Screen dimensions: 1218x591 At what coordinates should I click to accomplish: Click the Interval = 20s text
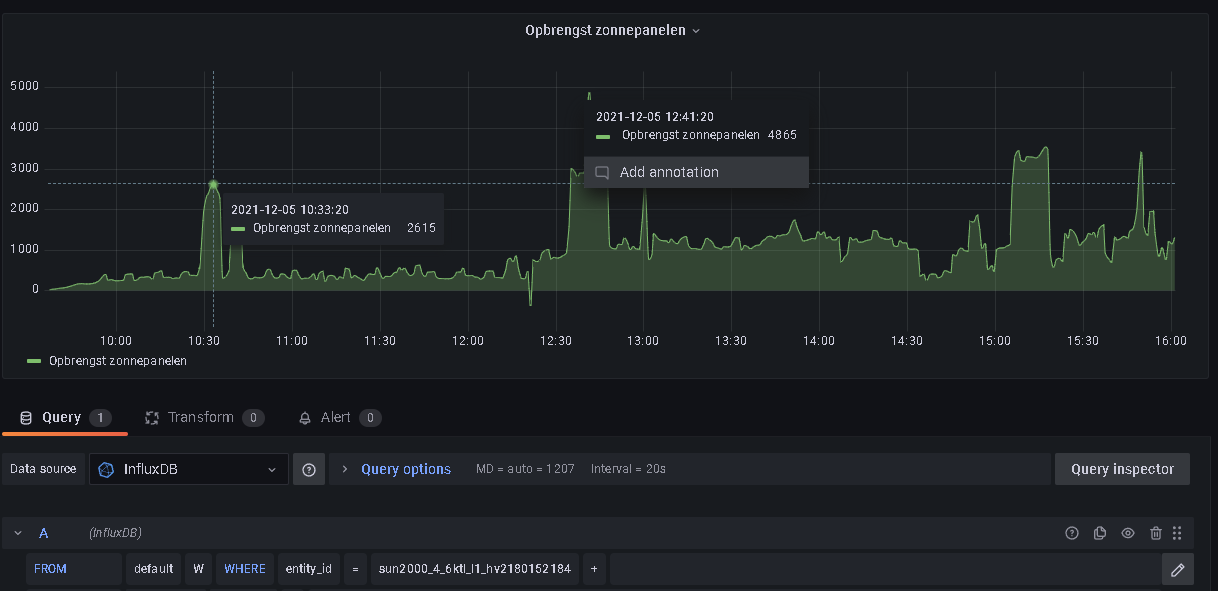[x=628, y=469]
